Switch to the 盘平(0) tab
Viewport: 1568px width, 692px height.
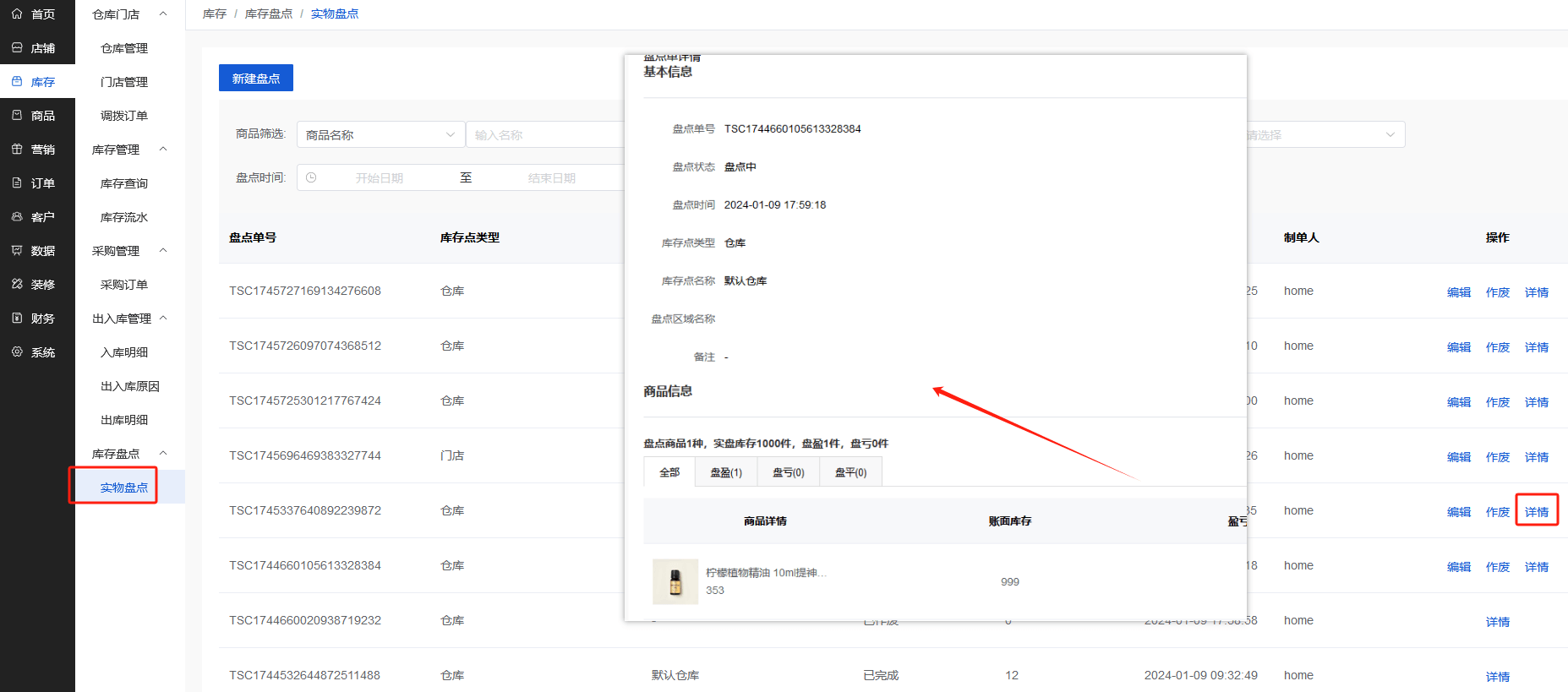(850, 472)
